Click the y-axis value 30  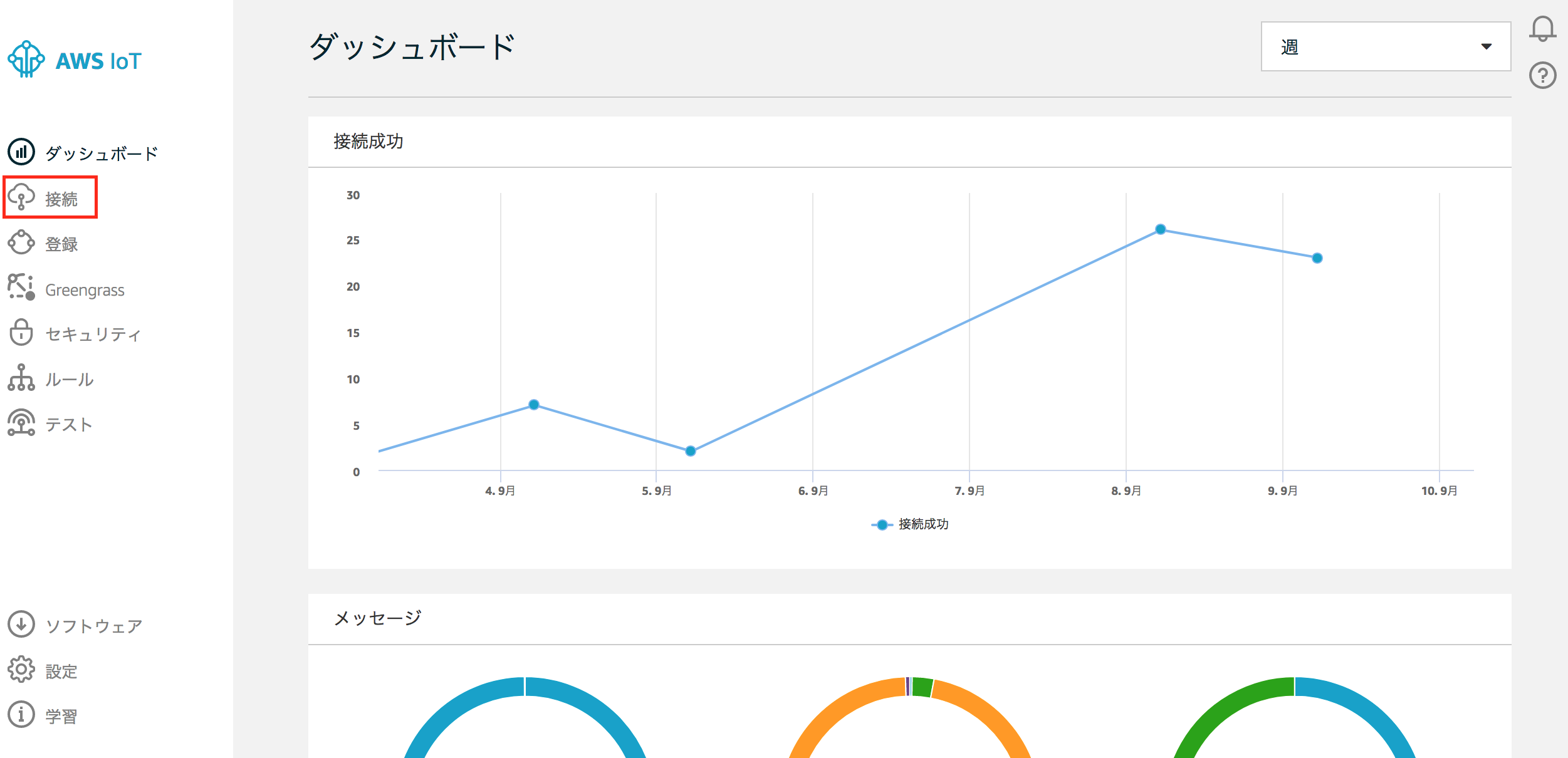pos(353,195)
